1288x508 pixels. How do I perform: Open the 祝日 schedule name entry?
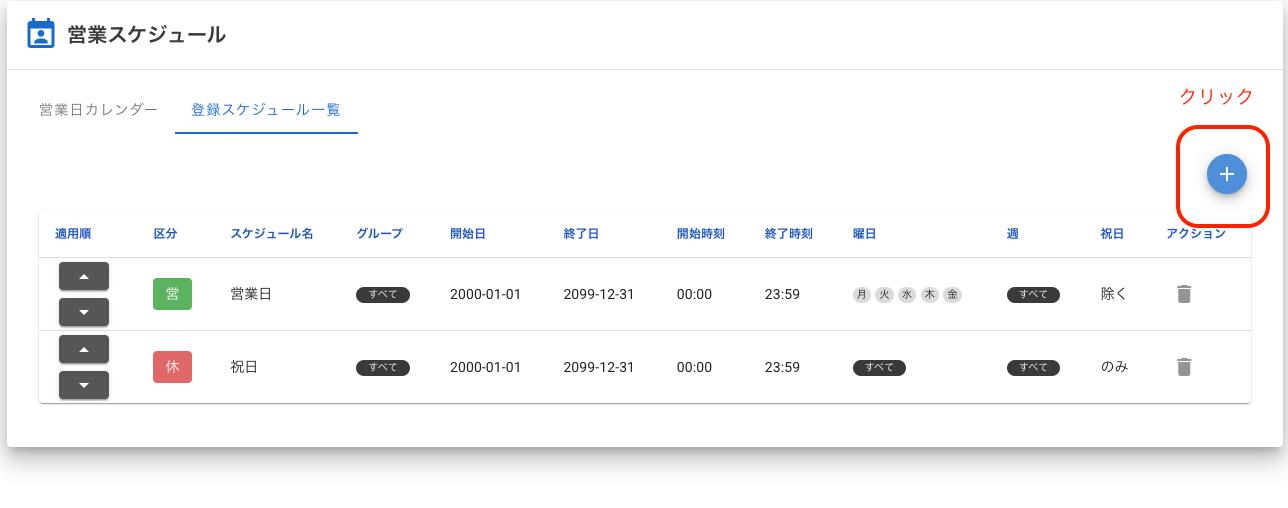click(244, 367)
